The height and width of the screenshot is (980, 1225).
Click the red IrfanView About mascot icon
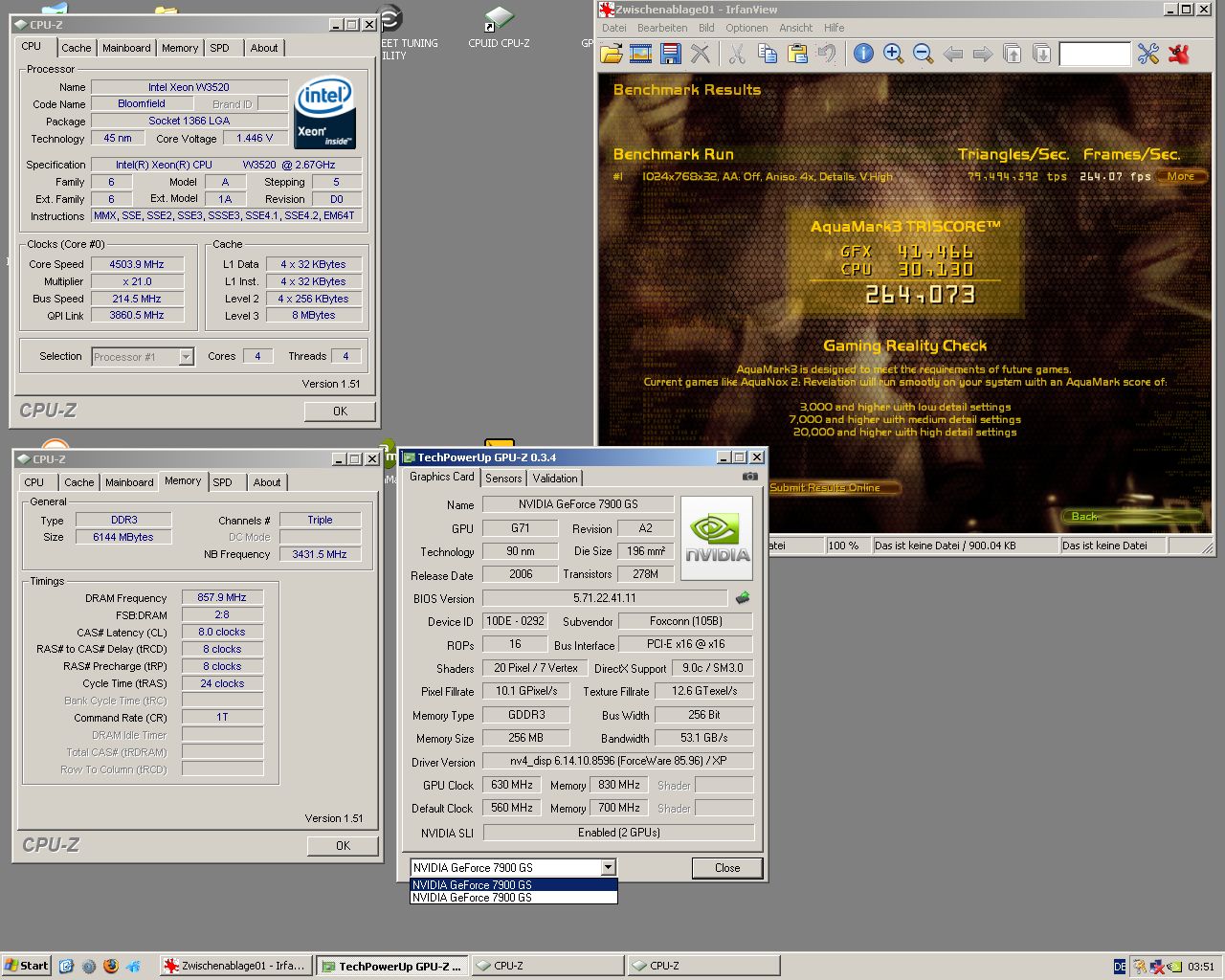pyautogui.click(x=1178, y=54)
